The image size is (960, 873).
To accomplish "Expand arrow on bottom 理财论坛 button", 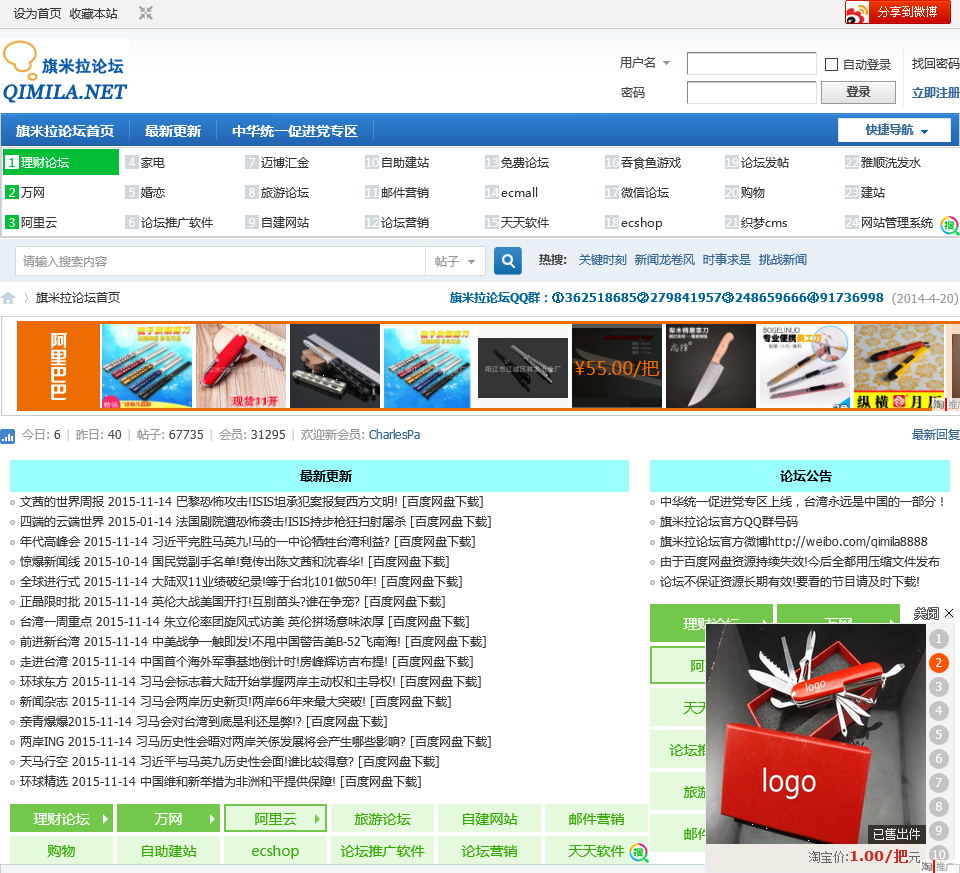I will [105, 819].
